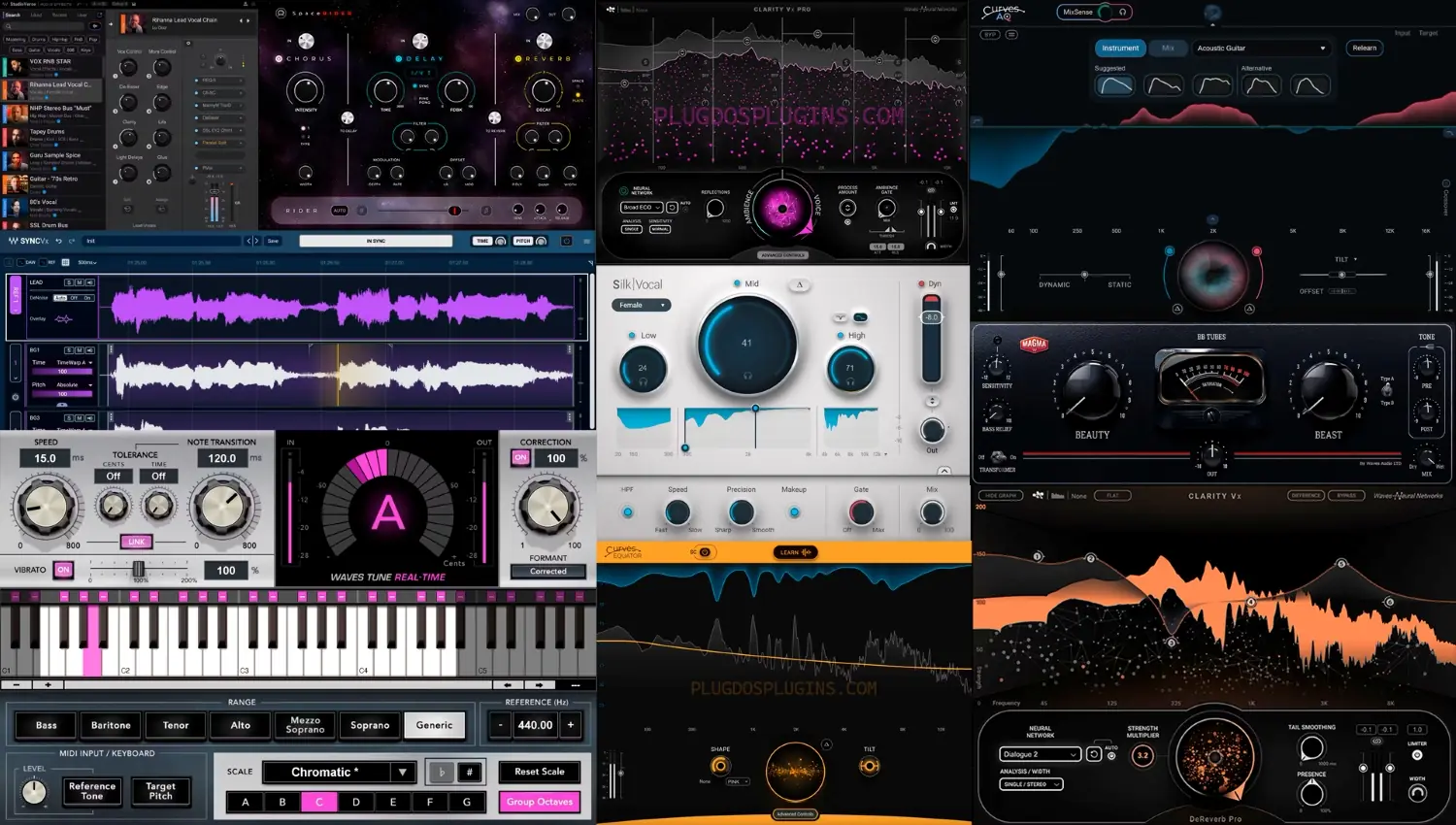This screenshot has height=825, width=1456.
Task: Select the first Suggested curve thumbnail
Action: 1115,85
